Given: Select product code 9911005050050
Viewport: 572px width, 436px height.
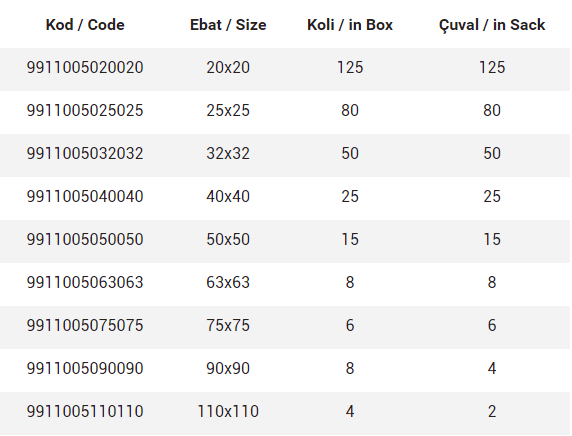Looking at the screenshot, I should (x=85, y=240).
